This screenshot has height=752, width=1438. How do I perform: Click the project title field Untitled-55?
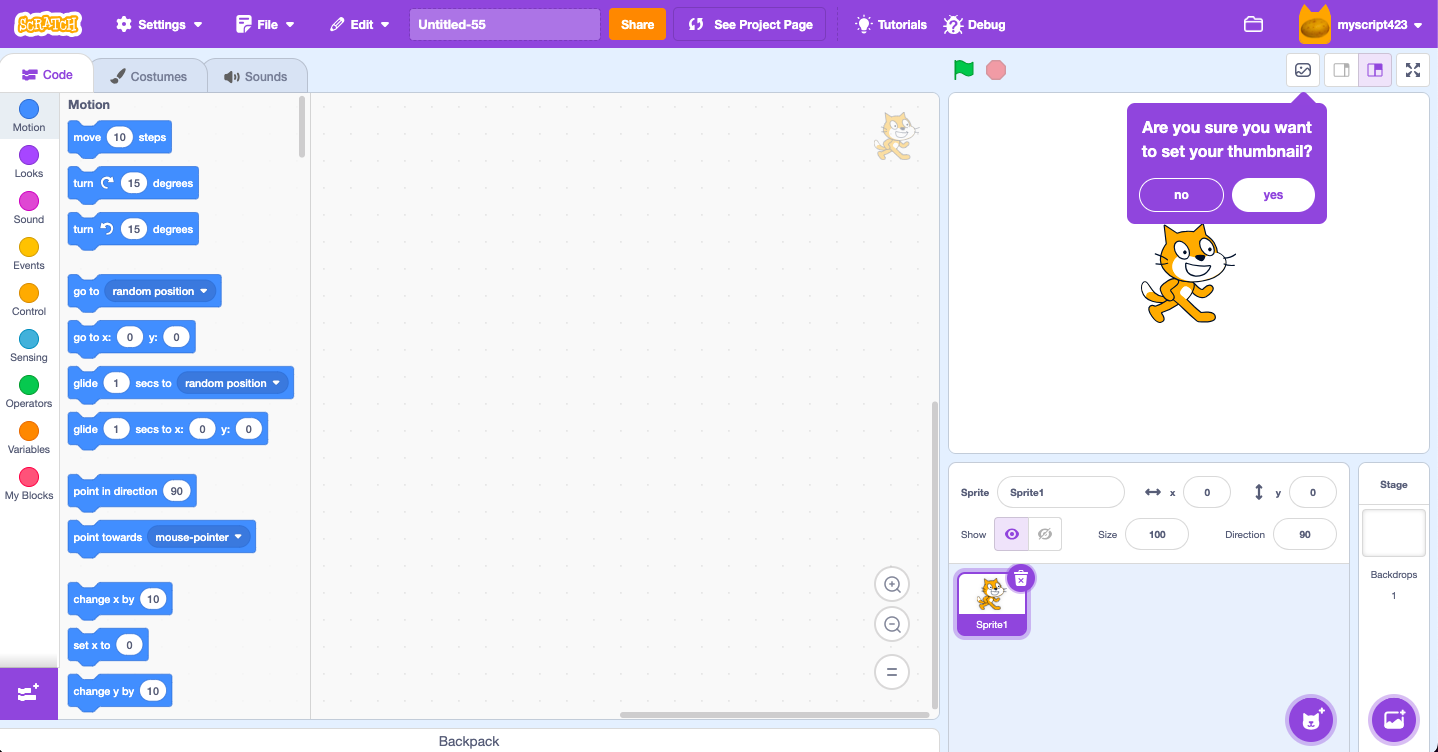pos(505,24)
